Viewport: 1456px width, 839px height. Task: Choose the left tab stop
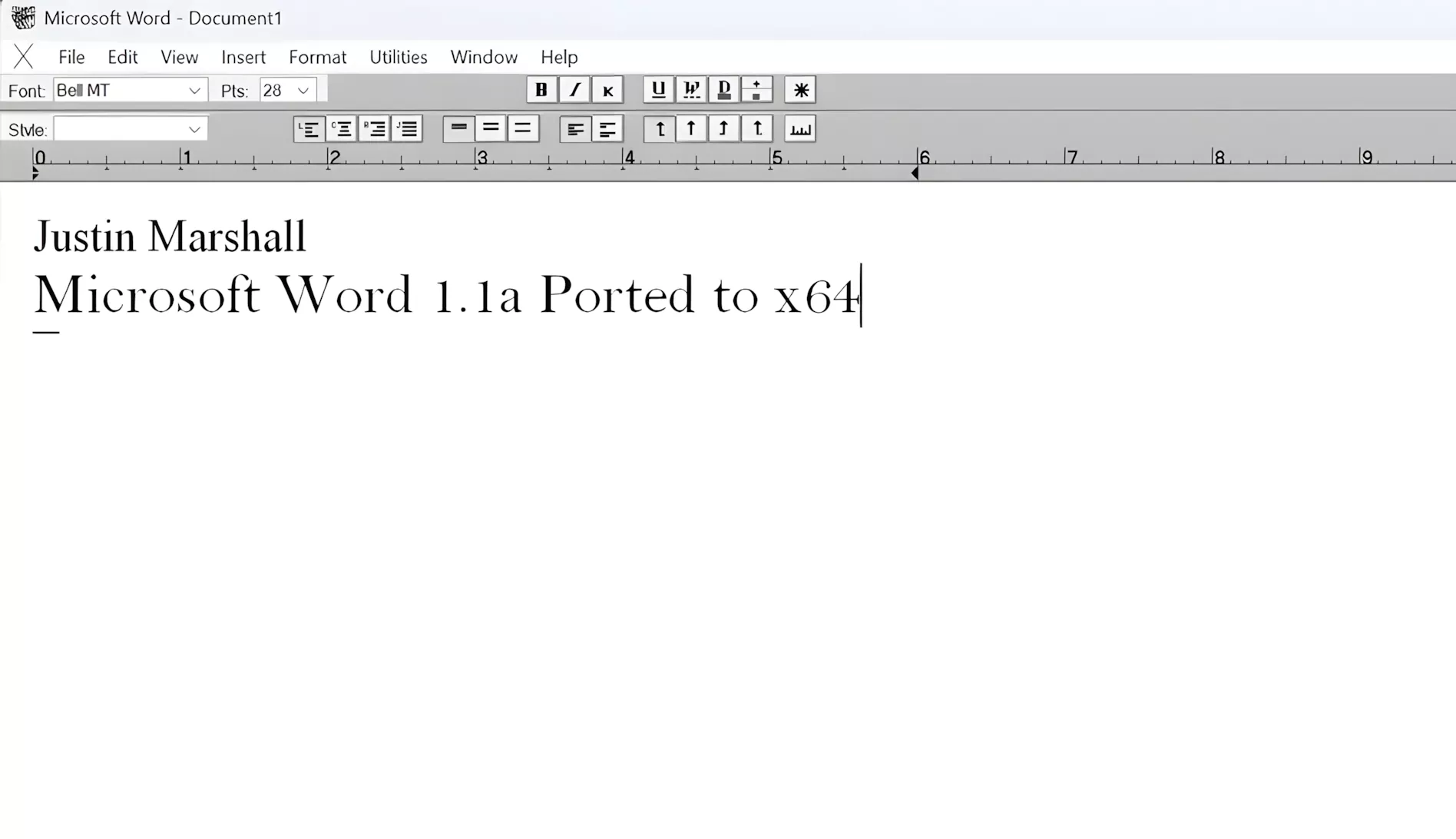(659, 129)
